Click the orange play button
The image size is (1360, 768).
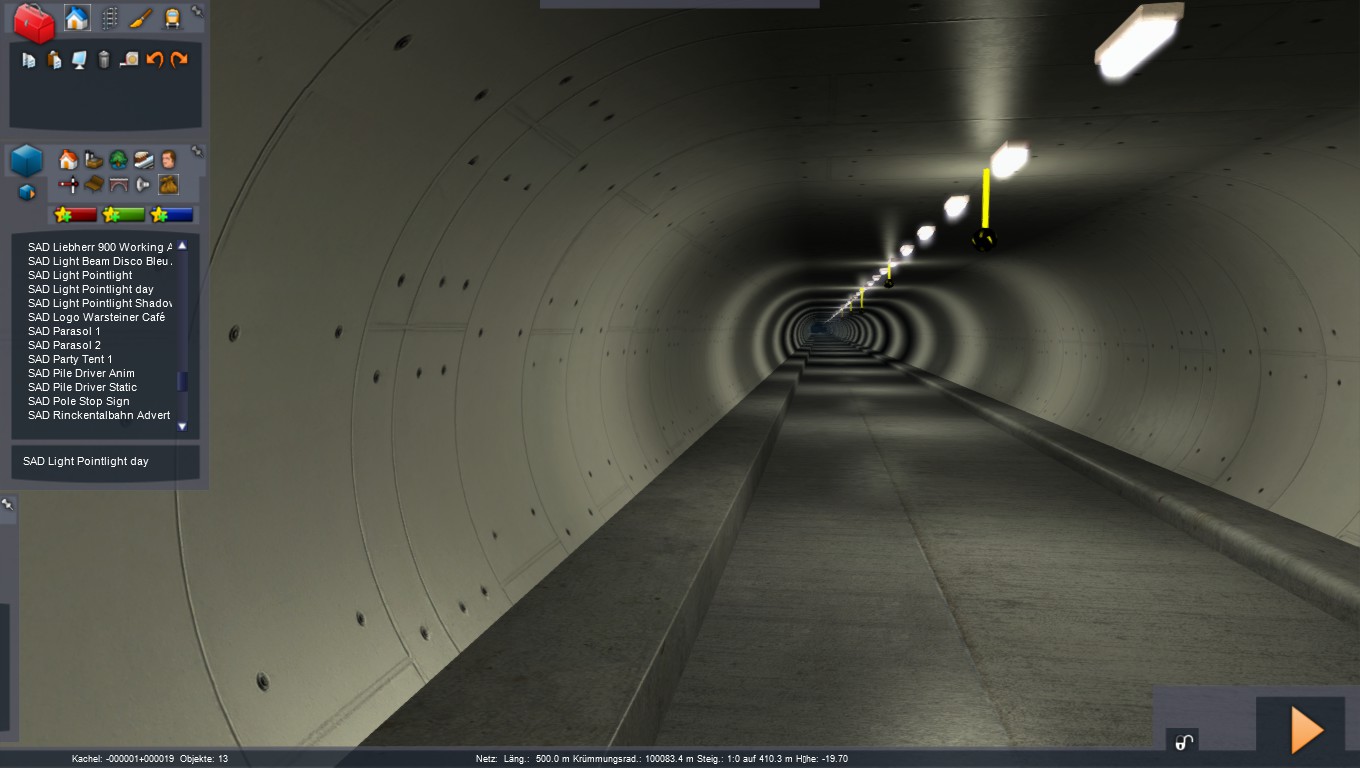[x=1307, y=730]
